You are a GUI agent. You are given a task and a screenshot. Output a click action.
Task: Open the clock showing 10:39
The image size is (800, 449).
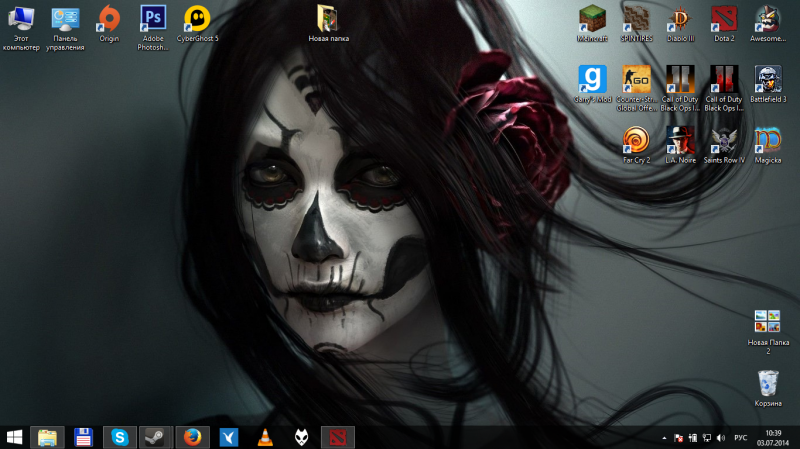click(x=773, y=438)
